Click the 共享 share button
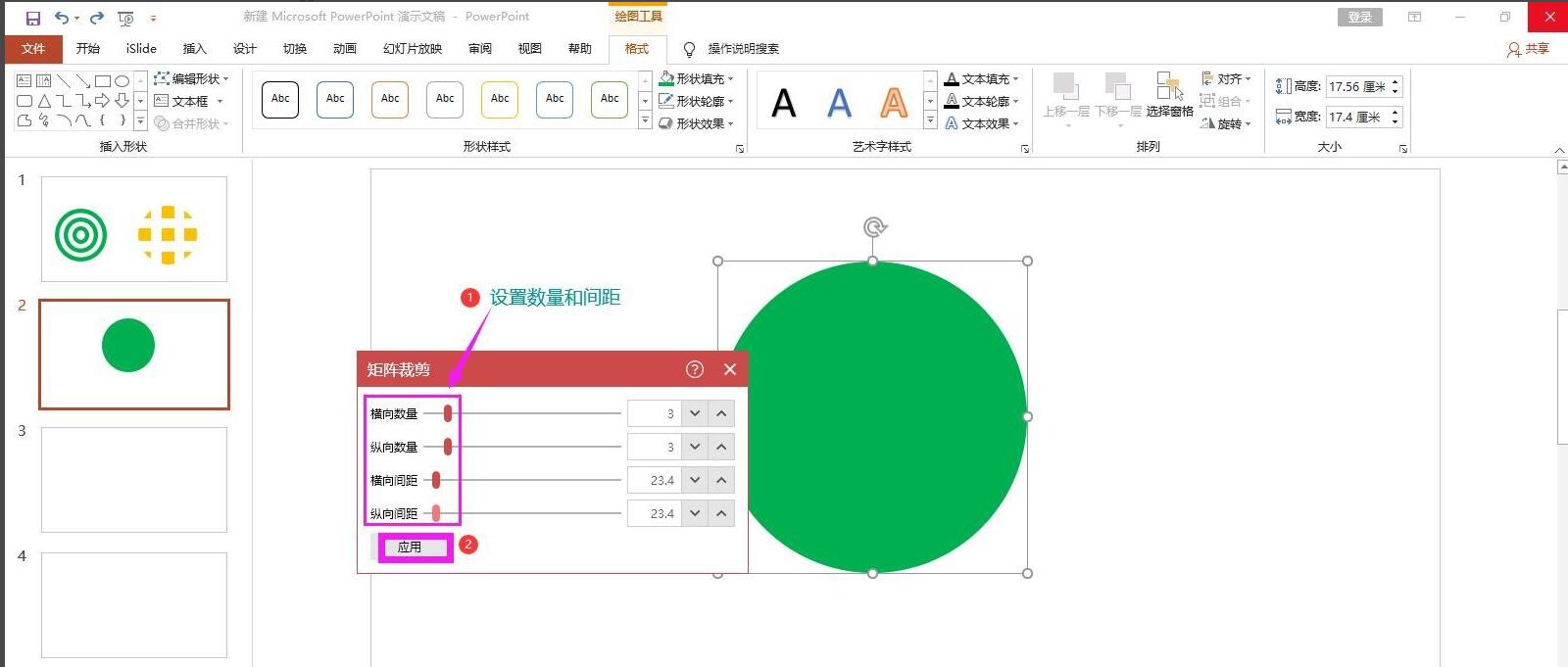 (1529, 49)
